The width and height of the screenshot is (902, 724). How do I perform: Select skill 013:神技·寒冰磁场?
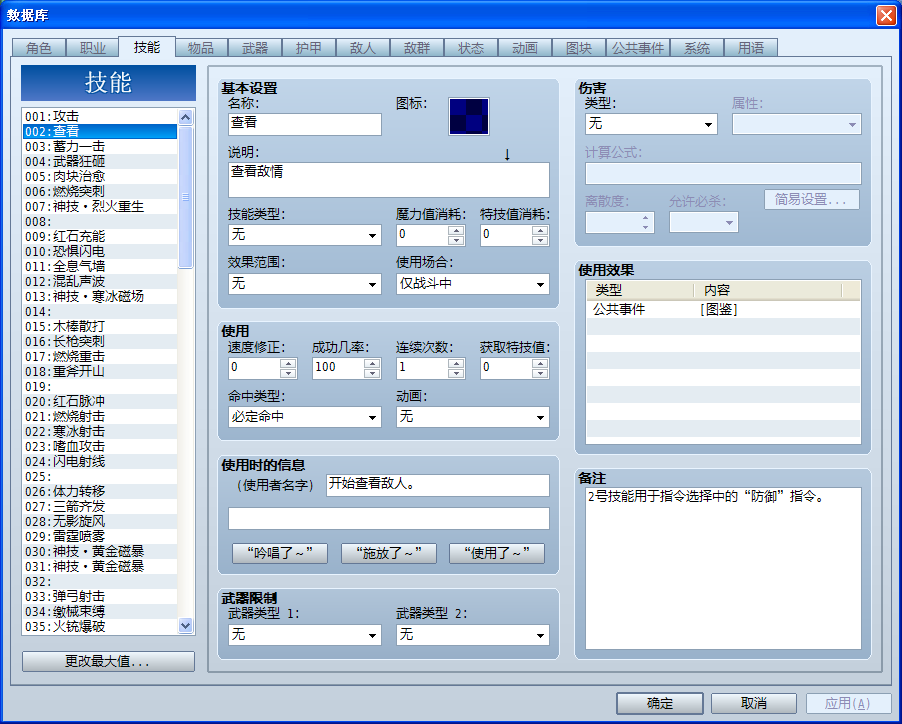(x=100, y=297)
